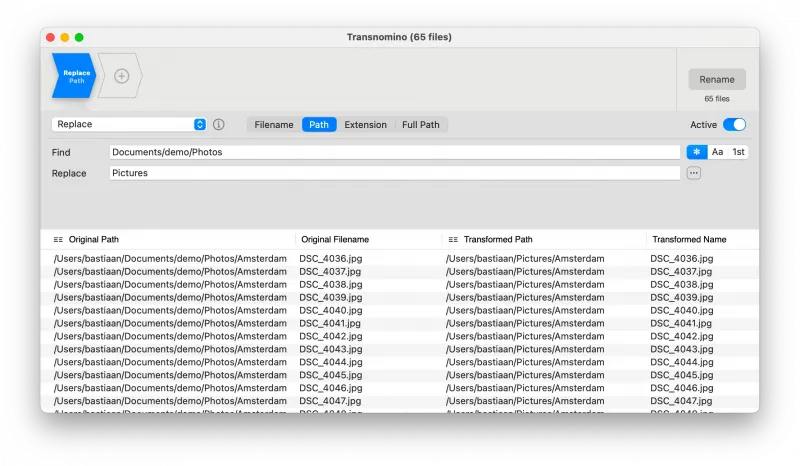800x466 pixels.
Task: Select original filename DSC_4039.jpg
Action: (331, 298)
